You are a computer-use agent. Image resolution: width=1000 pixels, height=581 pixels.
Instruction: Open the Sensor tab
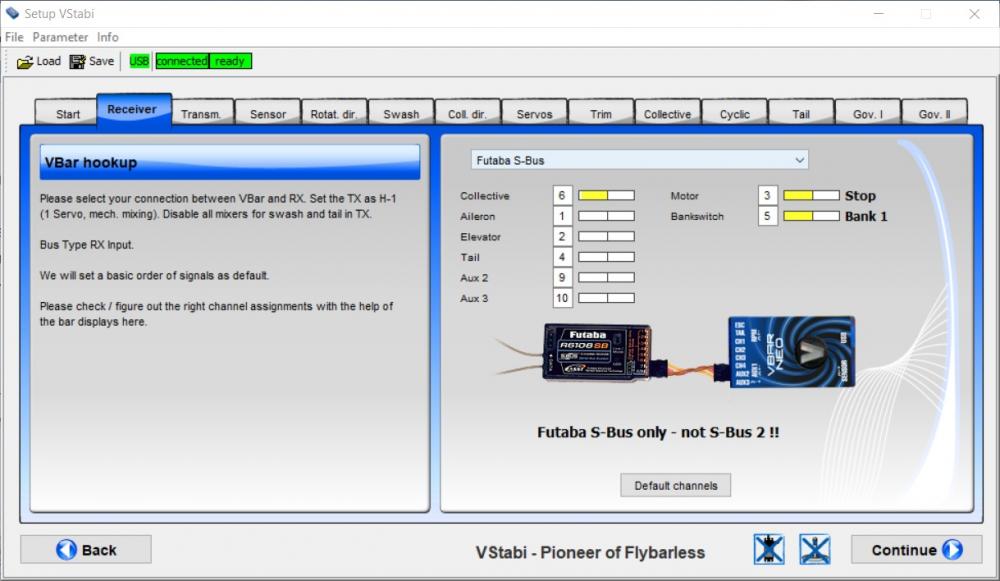pyautogui.click(x=268, y=114)
